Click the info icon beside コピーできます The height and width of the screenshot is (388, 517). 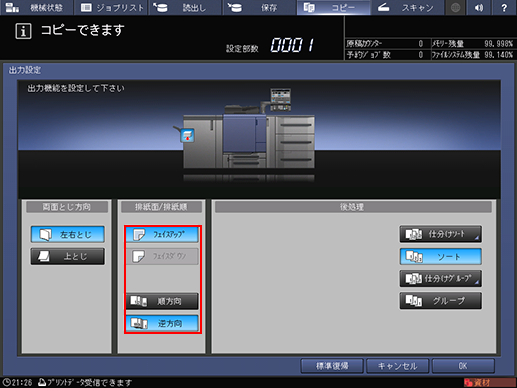pos(23,31)
